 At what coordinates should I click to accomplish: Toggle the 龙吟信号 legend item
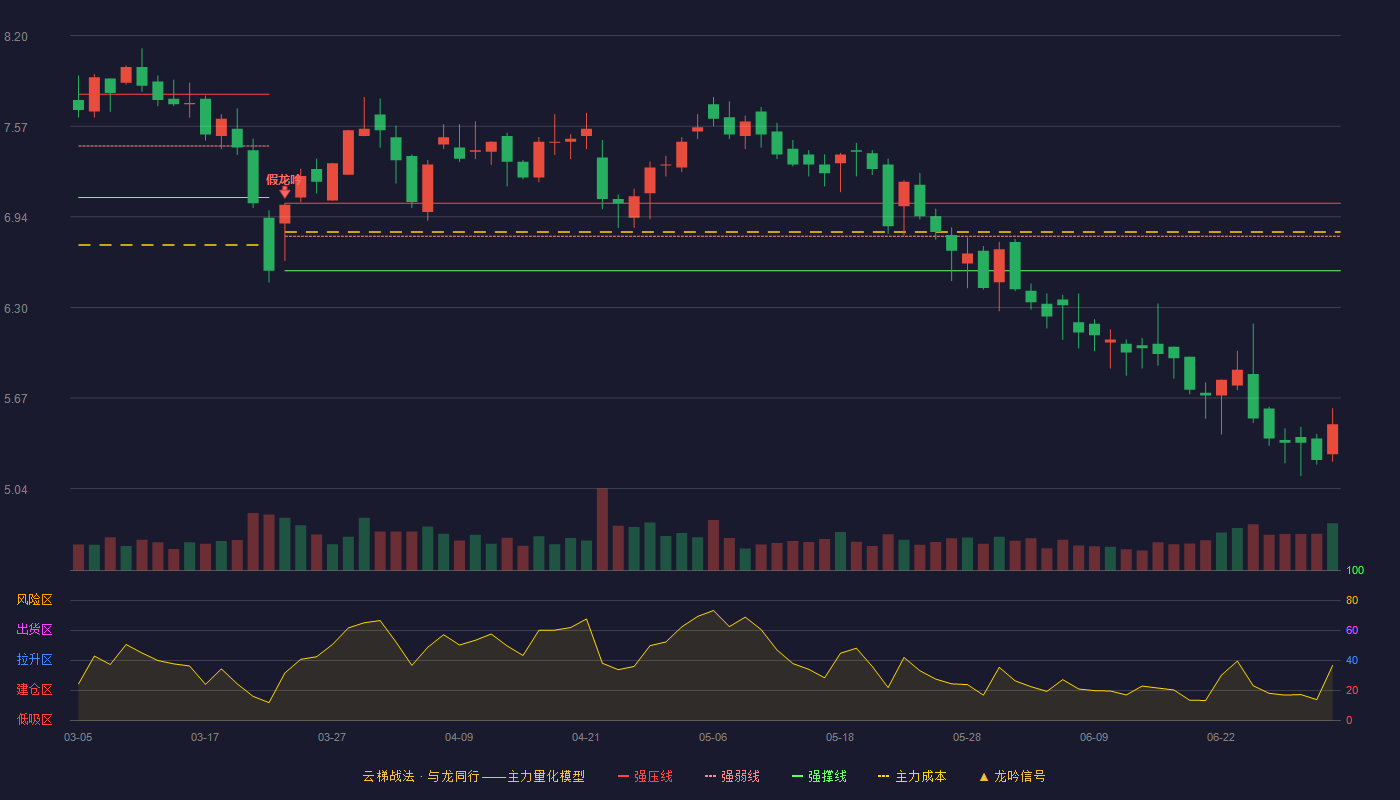pos(1012,776)
